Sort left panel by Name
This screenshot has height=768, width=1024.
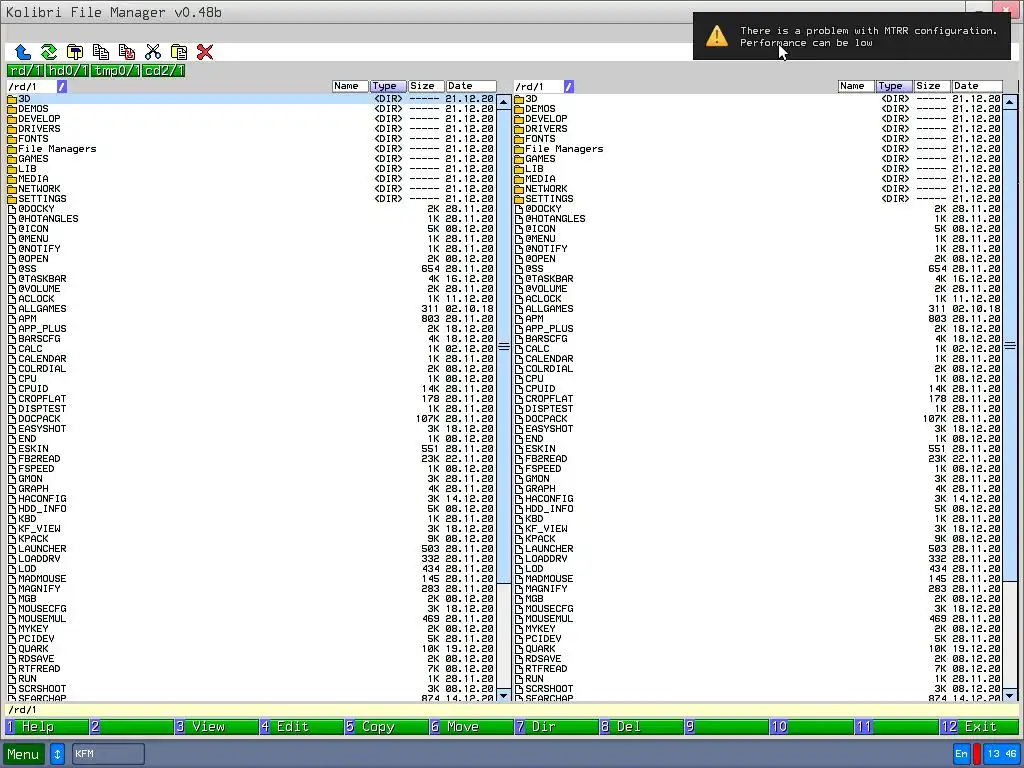coord(350,86)
